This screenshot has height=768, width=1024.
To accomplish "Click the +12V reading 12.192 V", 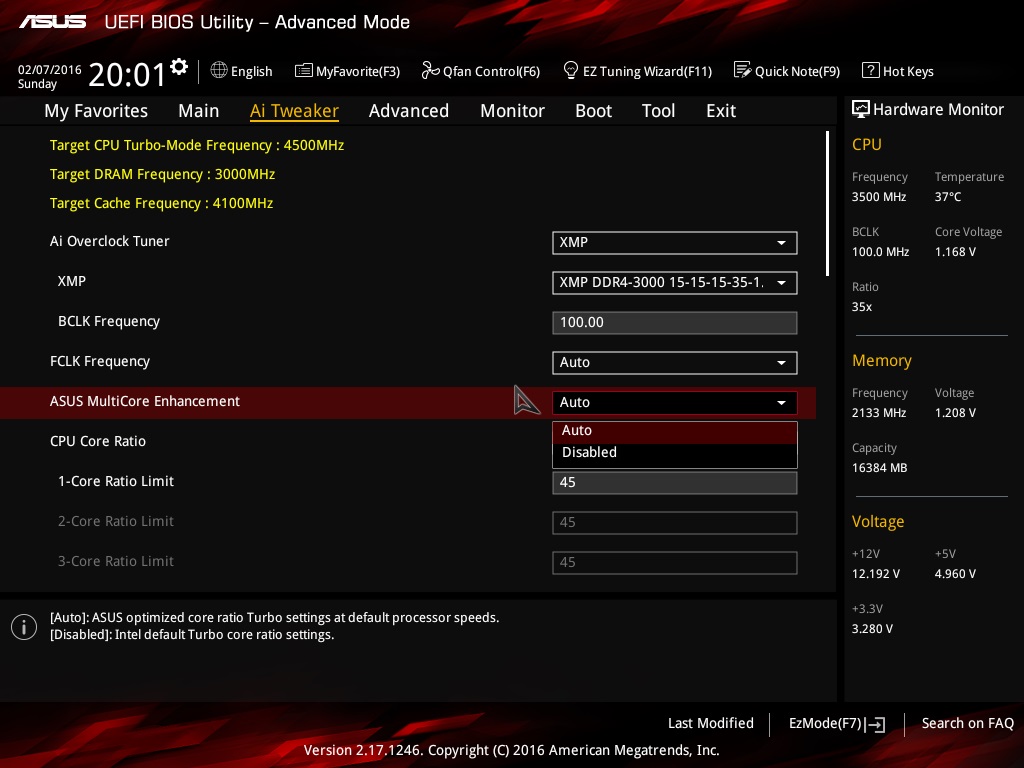I will [x=875, y=574].
